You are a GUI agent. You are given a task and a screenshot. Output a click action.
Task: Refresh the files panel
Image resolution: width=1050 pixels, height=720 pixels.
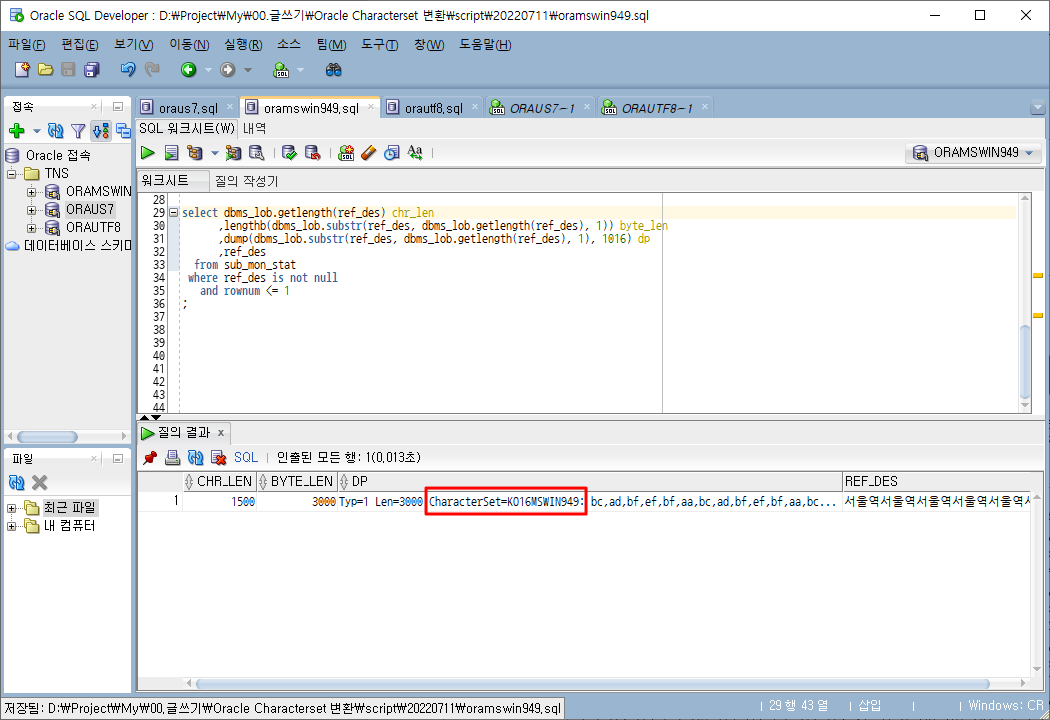tap(17, 482)
